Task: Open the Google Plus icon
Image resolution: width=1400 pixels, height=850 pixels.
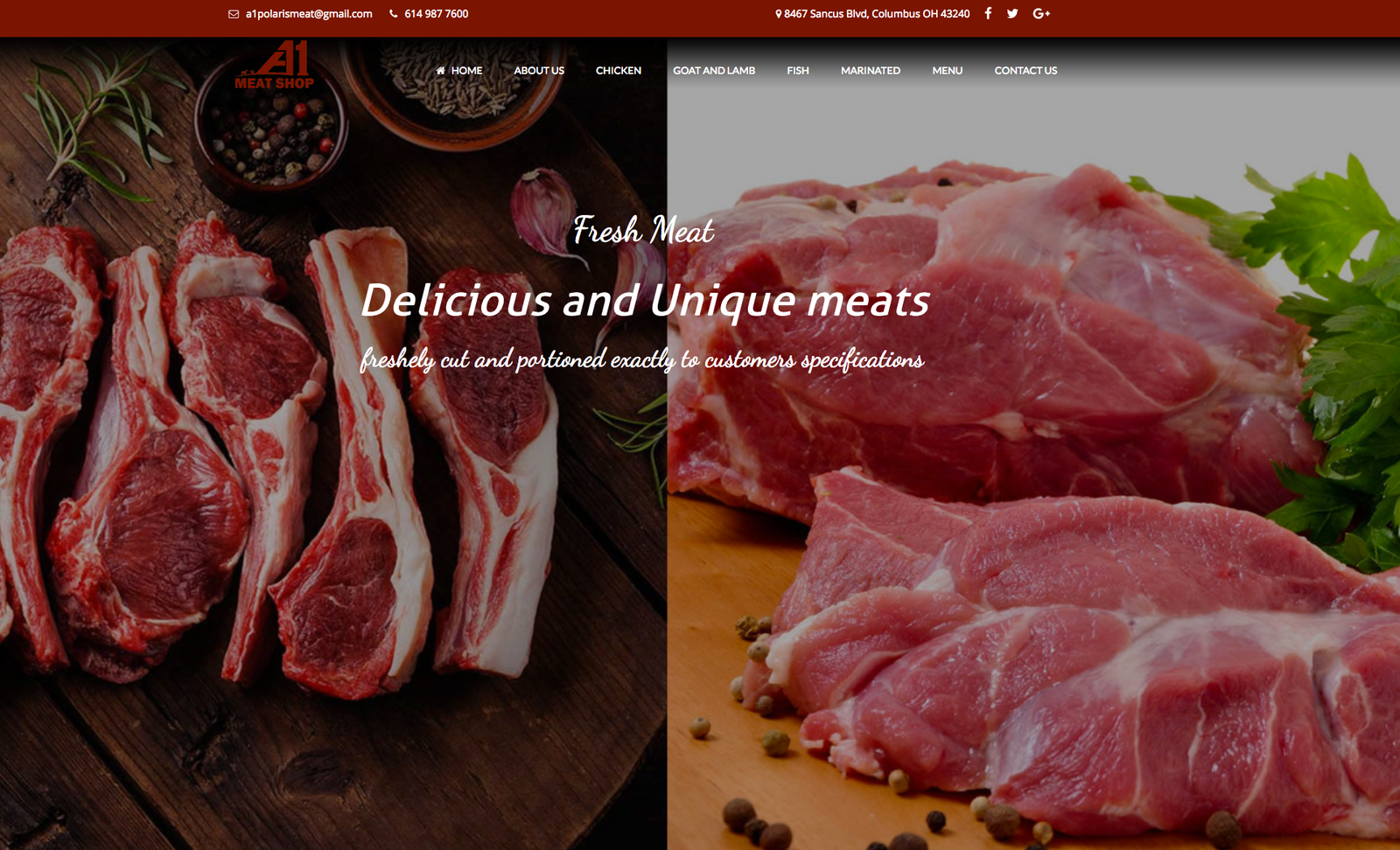Action: [x=1041, y=13]
